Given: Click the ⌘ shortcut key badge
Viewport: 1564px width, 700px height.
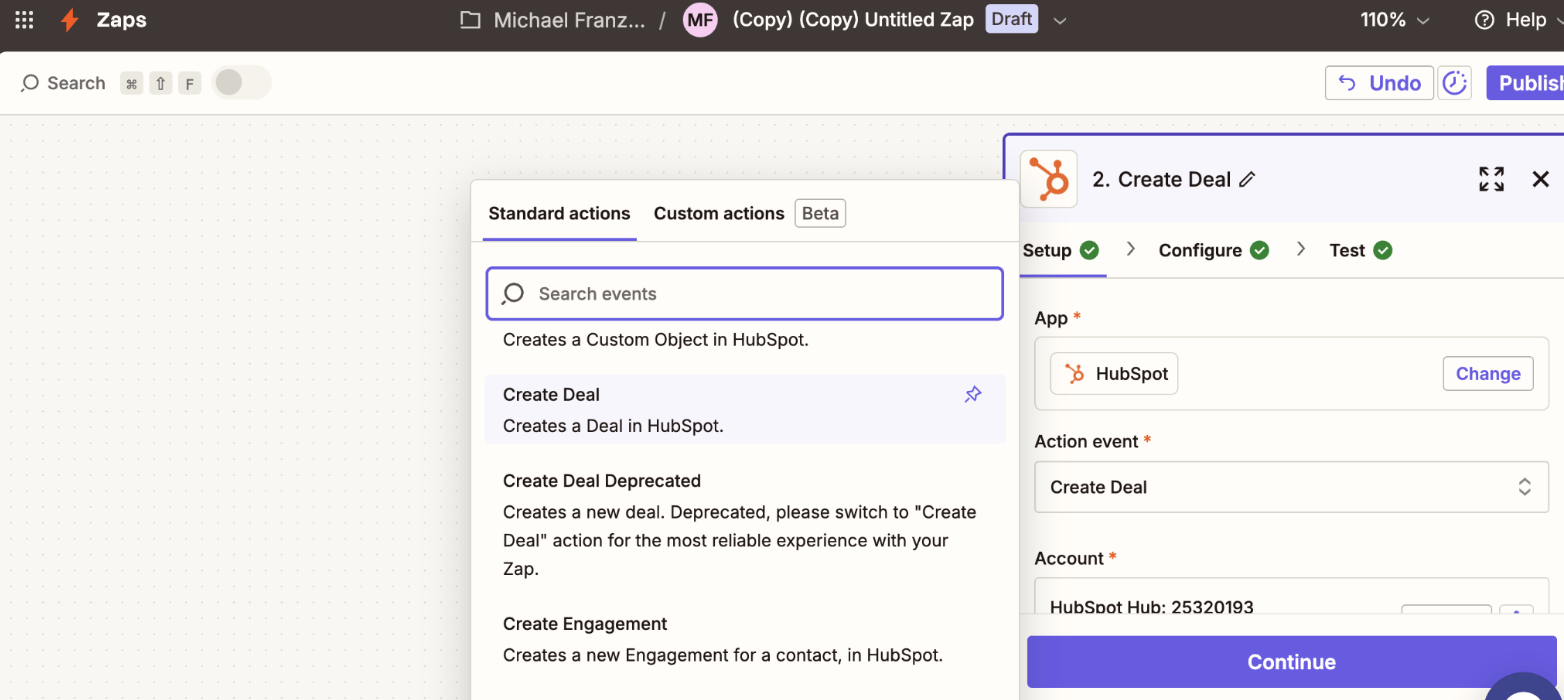Looking at the screenshot, I should coord(131,83).
